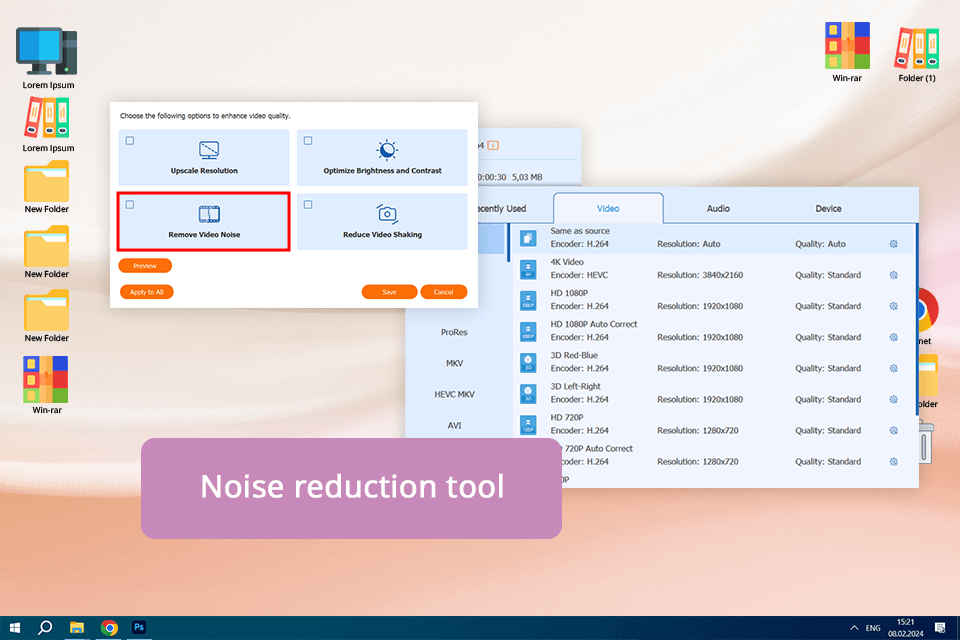The width and height of the screenshot is (960, 640).
Task: Switch to the Video tab
Action: point(608,209)
